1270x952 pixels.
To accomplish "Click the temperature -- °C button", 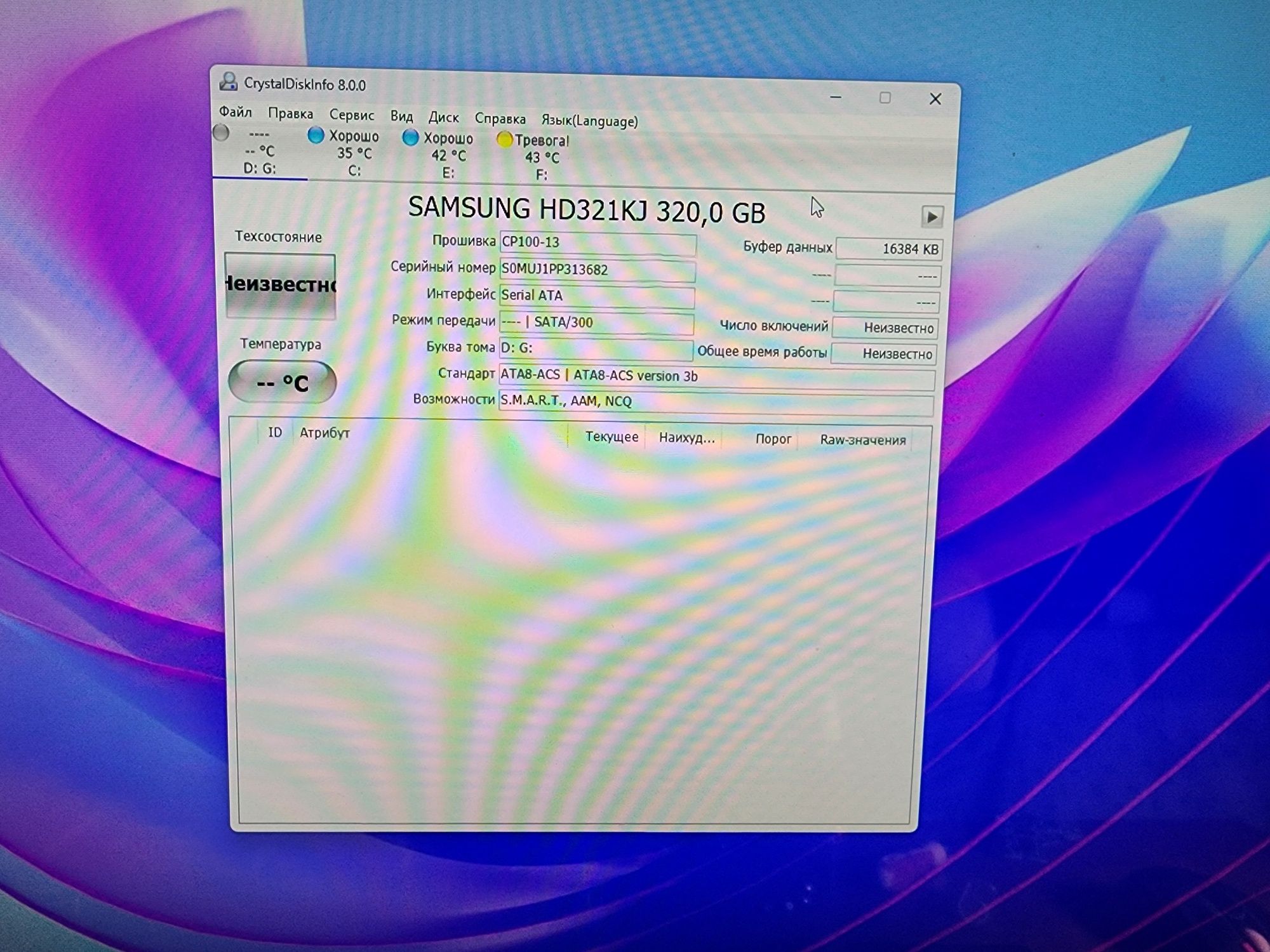I will click(x=282, y=382).
